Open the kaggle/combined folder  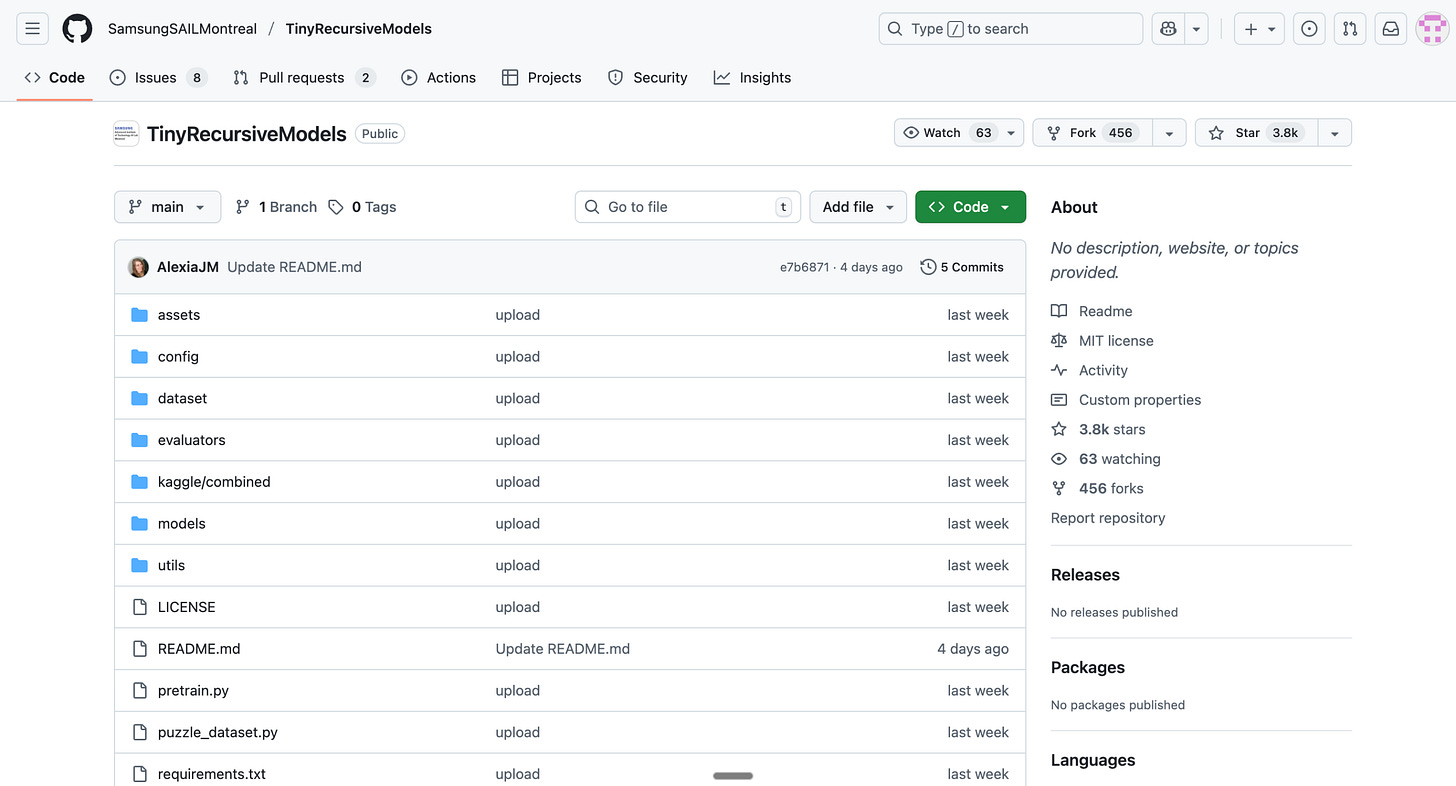click(x=214, y=482)
